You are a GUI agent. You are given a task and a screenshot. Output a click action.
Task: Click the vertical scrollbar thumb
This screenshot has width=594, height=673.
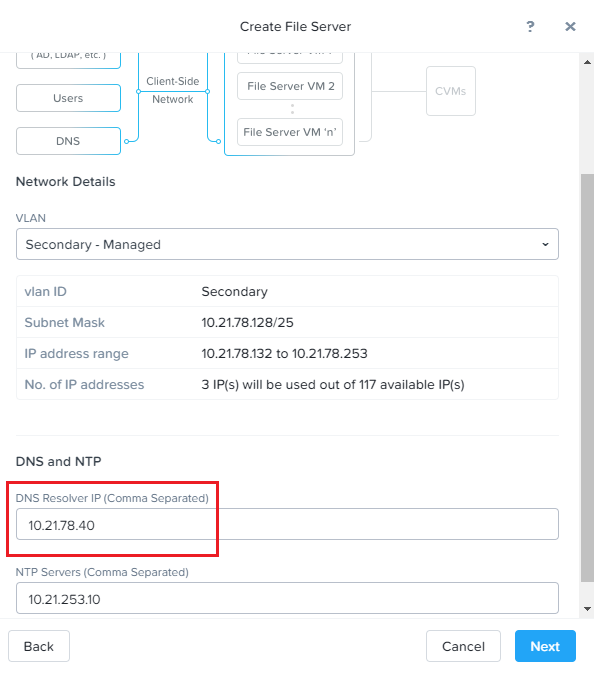pyautogui.click(x=587, y=378)
